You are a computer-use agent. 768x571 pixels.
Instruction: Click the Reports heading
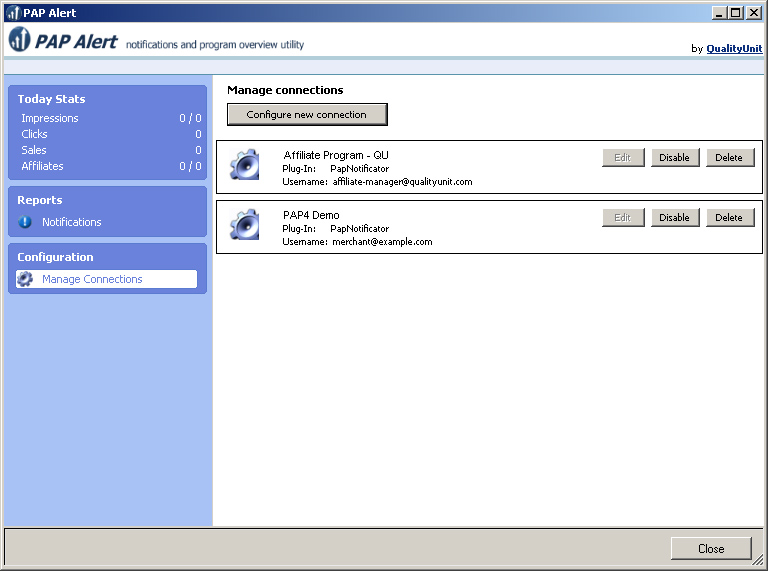coord(40,200)
